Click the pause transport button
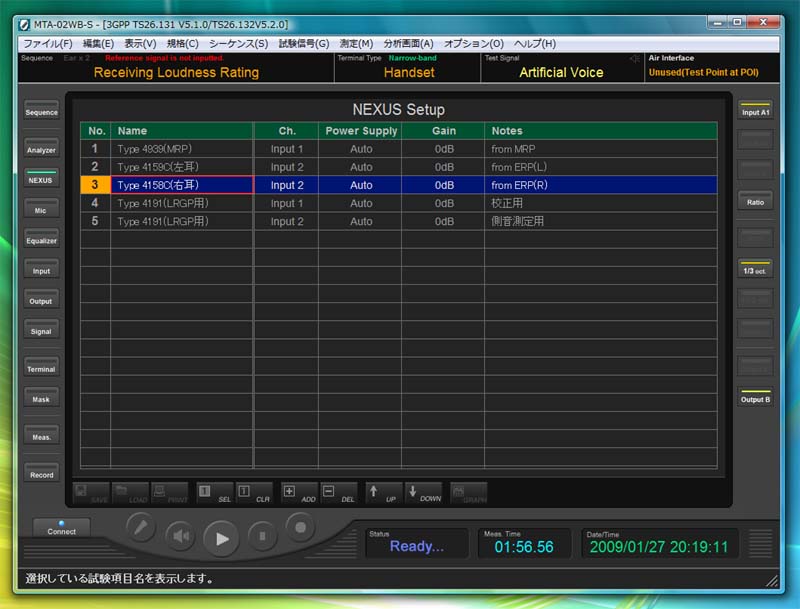The height and width of the screenshot is (609, 800). tap(262, 536)
